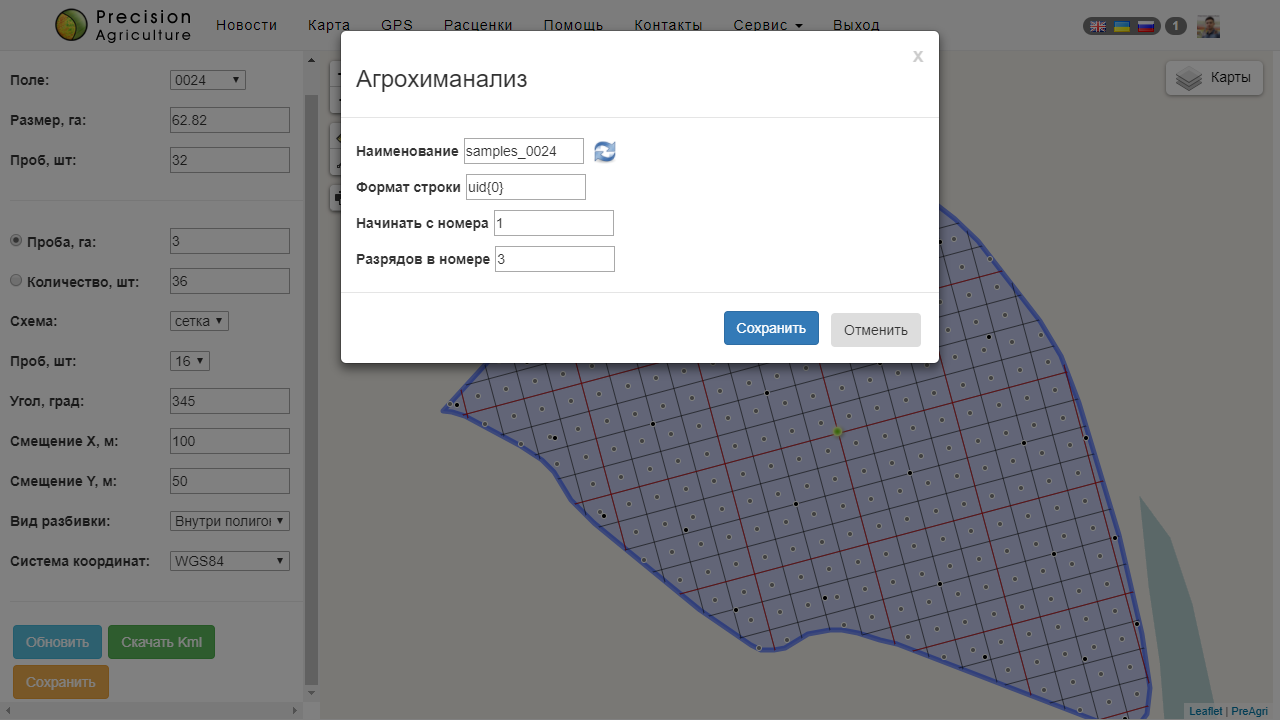Select the Количество, шт radio button
The image size is (1280, 720).
tap(16, 281)
